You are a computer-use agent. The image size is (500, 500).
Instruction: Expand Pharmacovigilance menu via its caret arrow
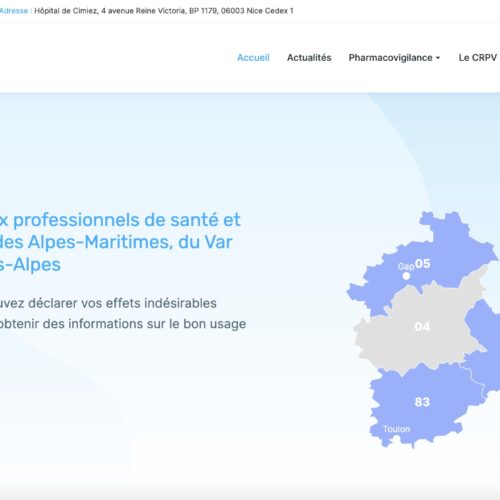[x=438, y=58]
